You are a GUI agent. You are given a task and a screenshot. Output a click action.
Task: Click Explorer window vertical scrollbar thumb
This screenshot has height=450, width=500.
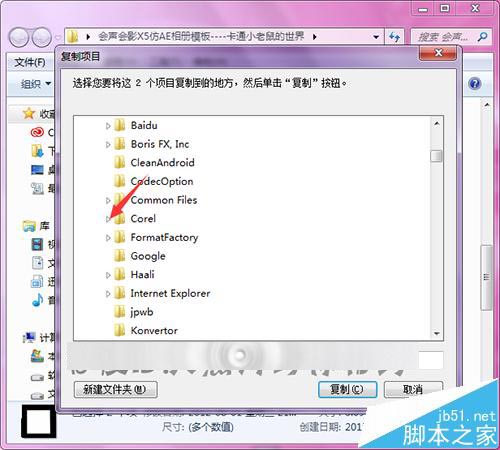(x=486, y=277)
